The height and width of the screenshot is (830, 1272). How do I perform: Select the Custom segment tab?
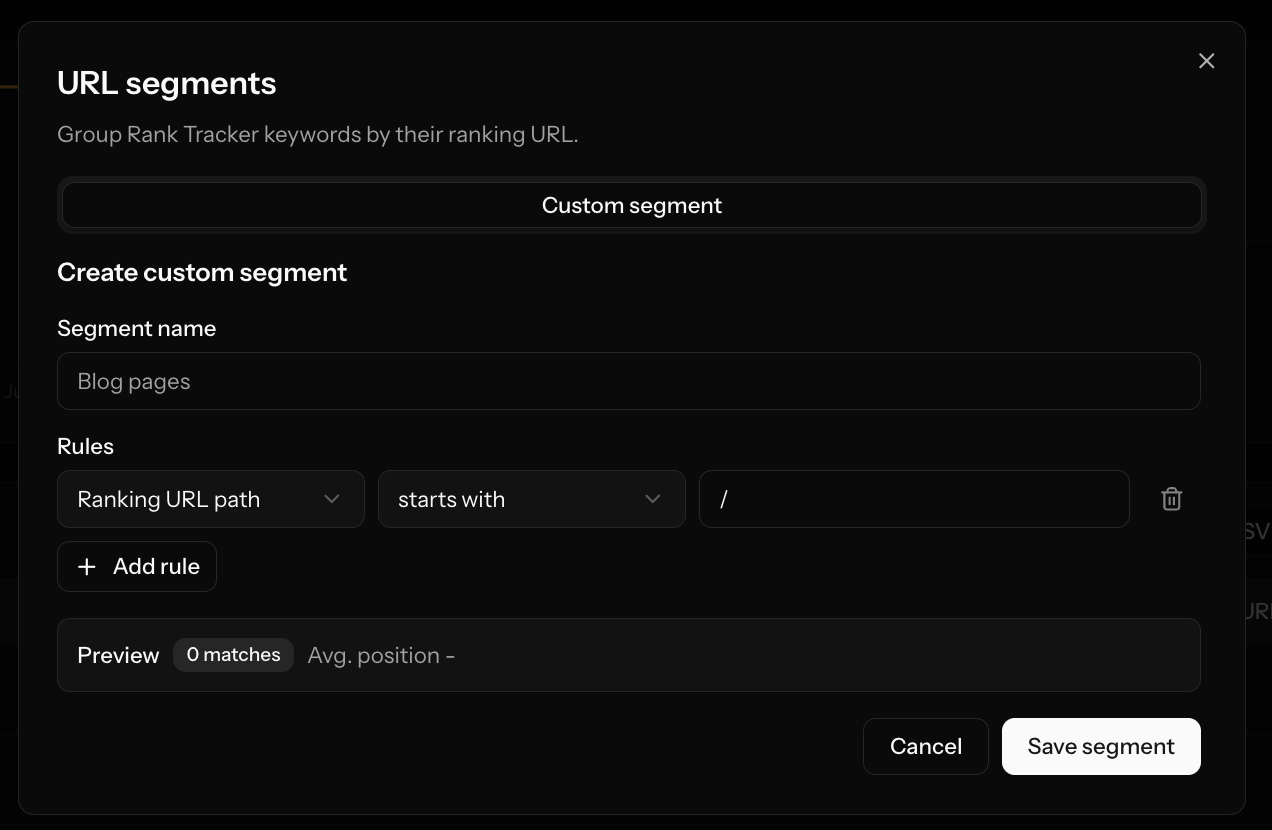click(631, 205)
